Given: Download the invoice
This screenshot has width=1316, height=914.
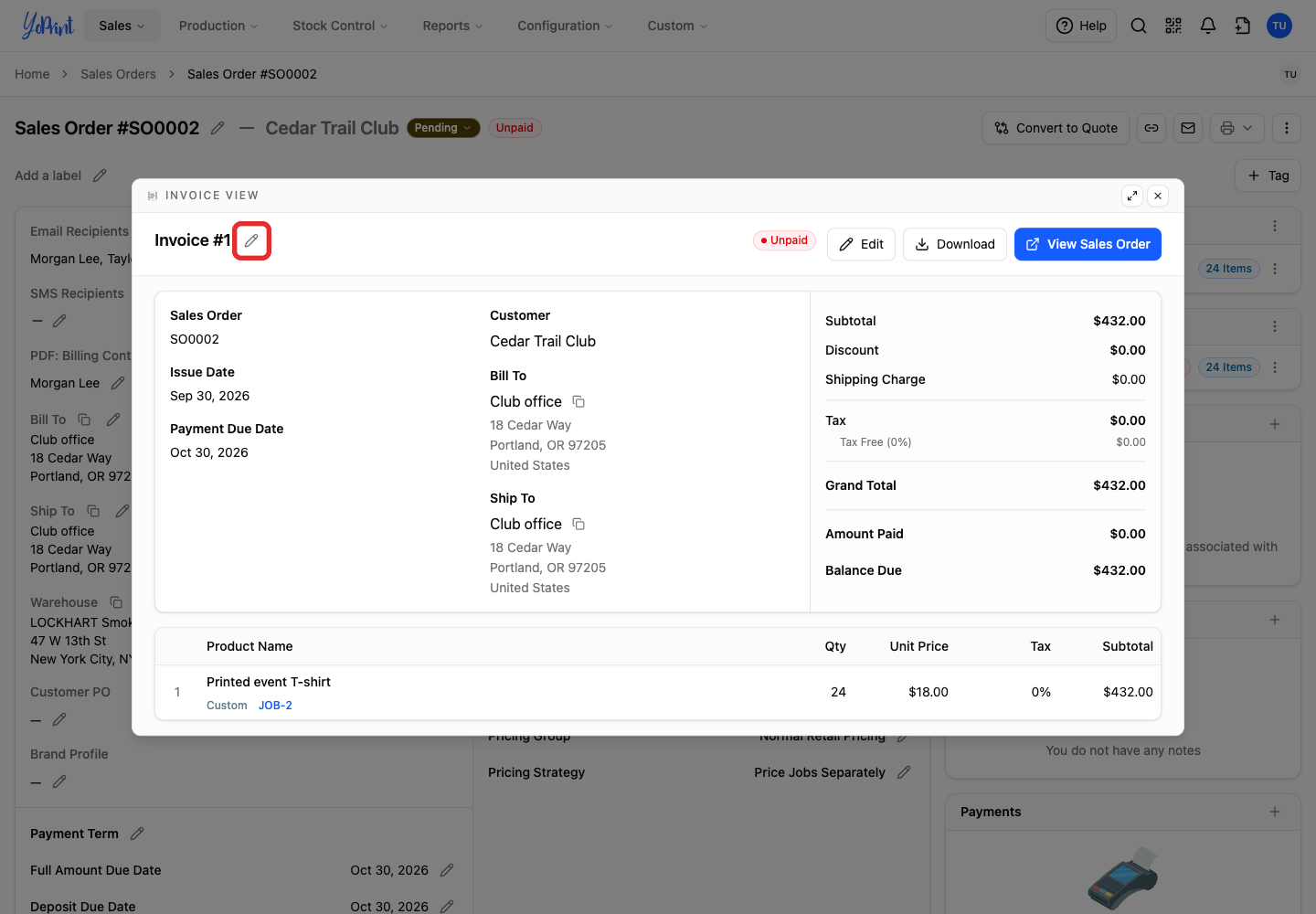Looking at the screenshot, I should click(955, 244).
